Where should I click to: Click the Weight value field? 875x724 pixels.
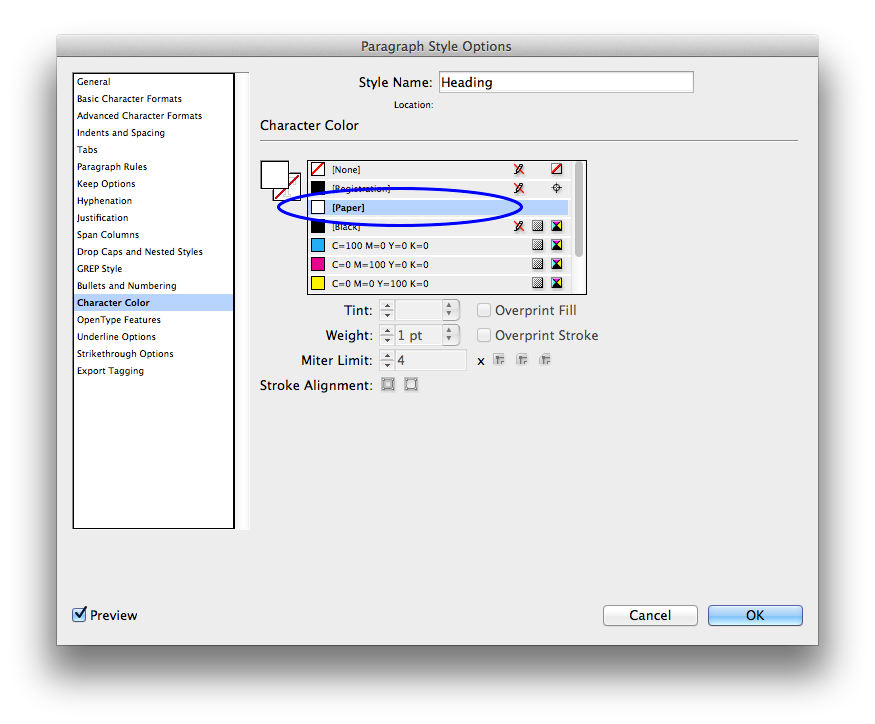click(x=419, y=335)
